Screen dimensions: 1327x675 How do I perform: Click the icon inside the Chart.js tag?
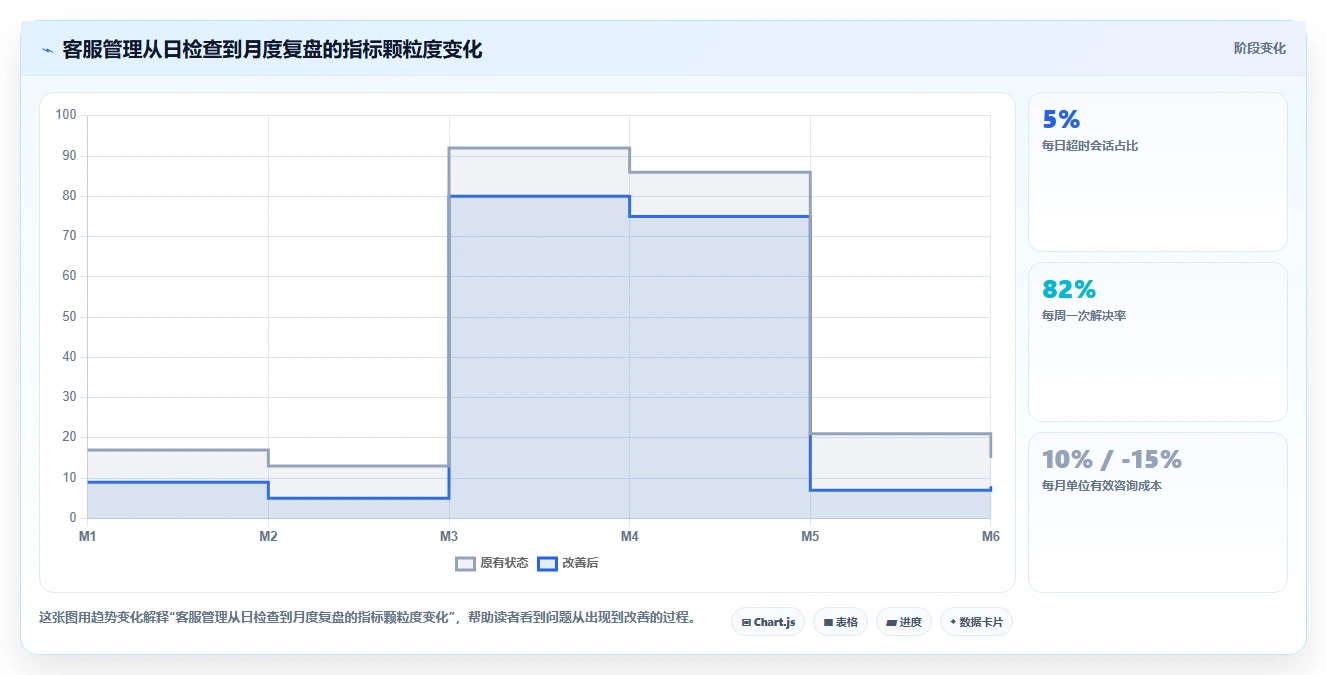[746, 622]
